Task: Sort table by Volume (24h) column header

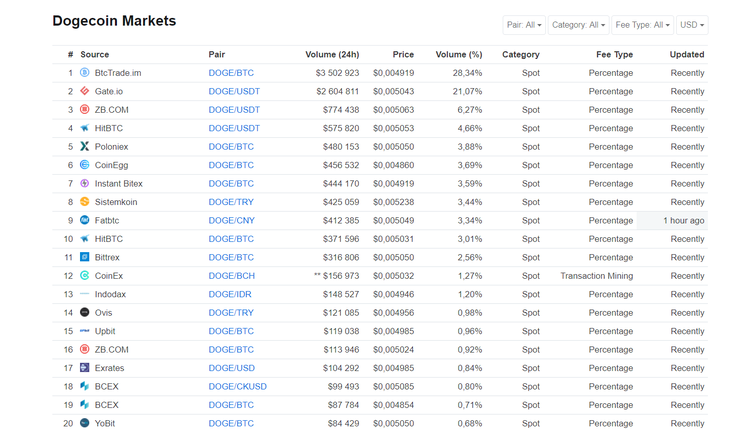Action: tap(332, 54)
